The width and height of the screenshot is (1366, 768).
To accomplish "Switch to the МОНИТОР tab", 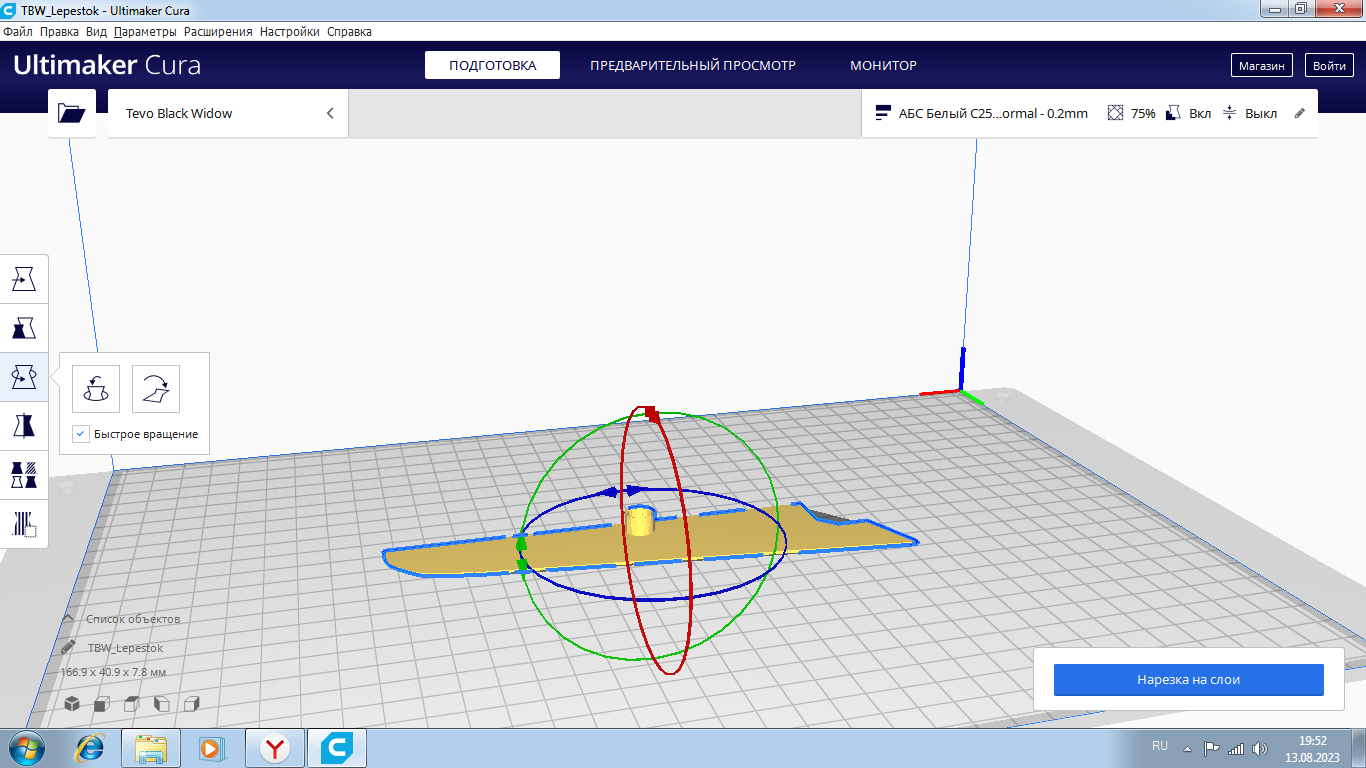I will click(883, 65).
